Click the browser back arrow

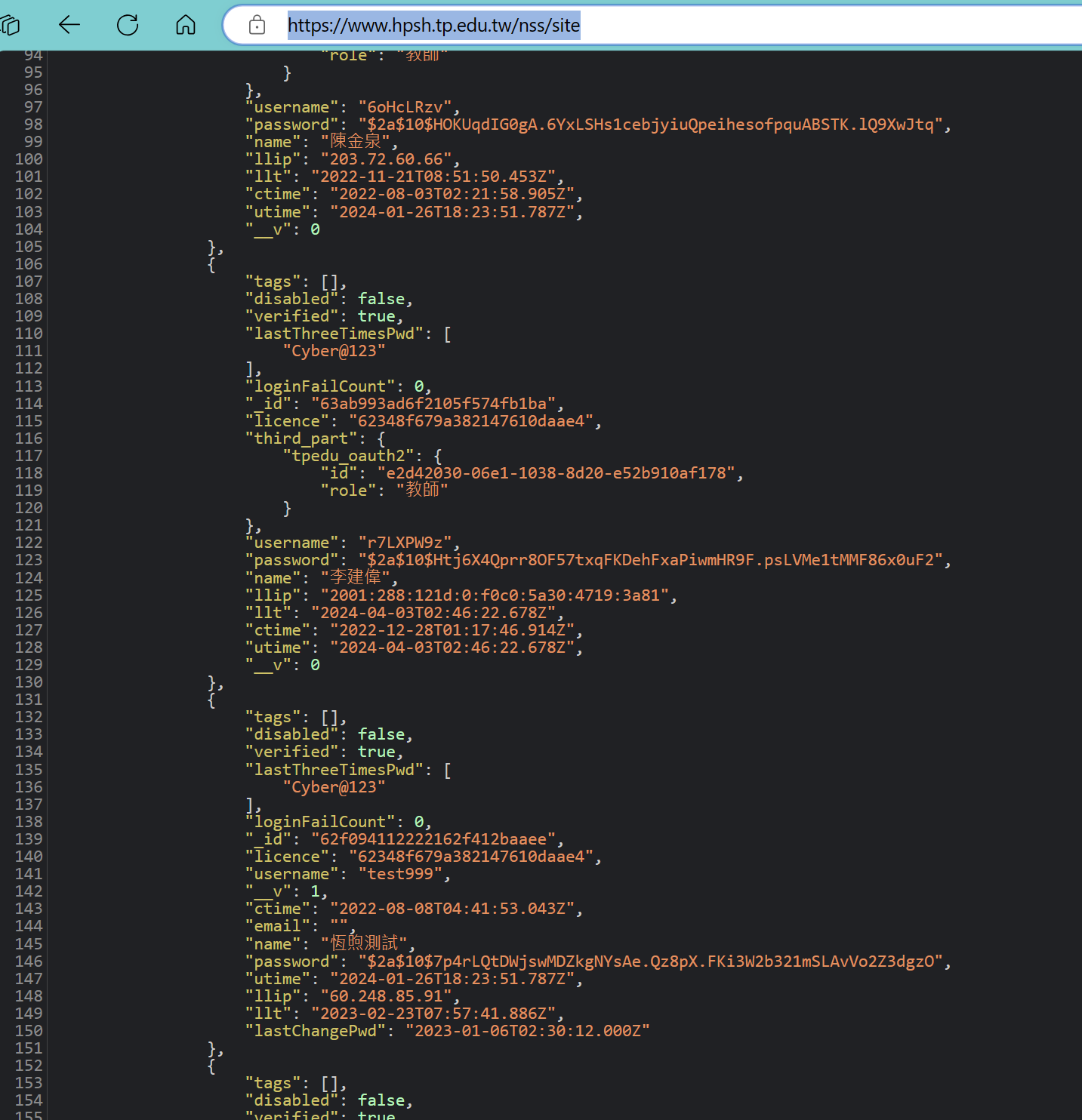(69, 25)
